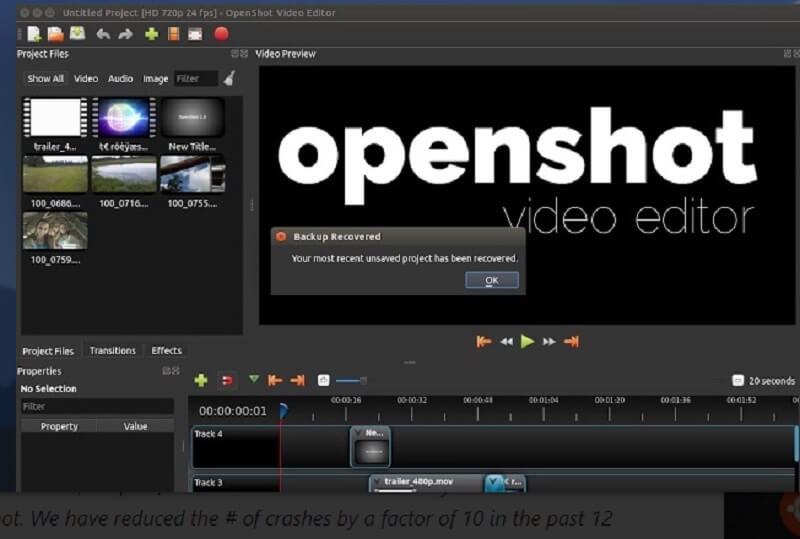Image resolution: width=800 pixels, height=539 pixels.
Task: Switch to the Effects tab
Action: click(166, 351)
